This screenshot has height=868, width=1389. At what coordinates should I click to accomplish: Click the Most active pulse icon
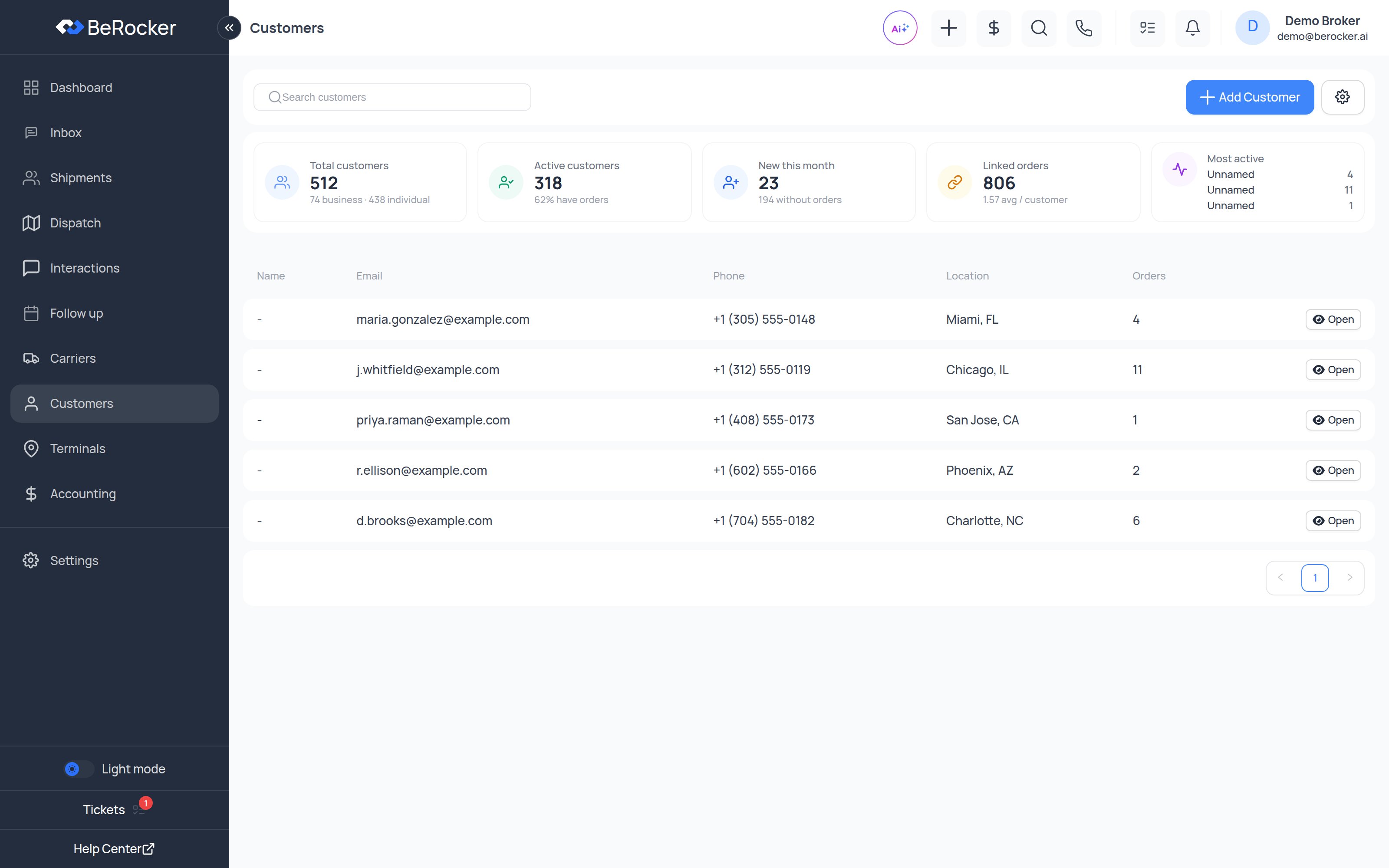click(1179, 169)
